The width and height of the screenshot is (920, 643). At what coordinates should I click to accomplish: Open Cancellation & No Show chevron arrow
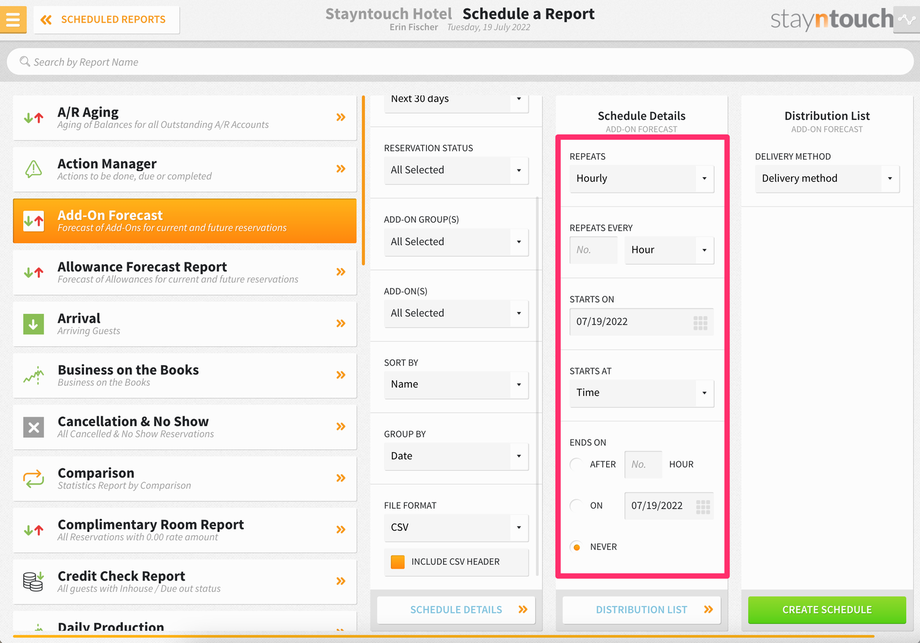341,427
